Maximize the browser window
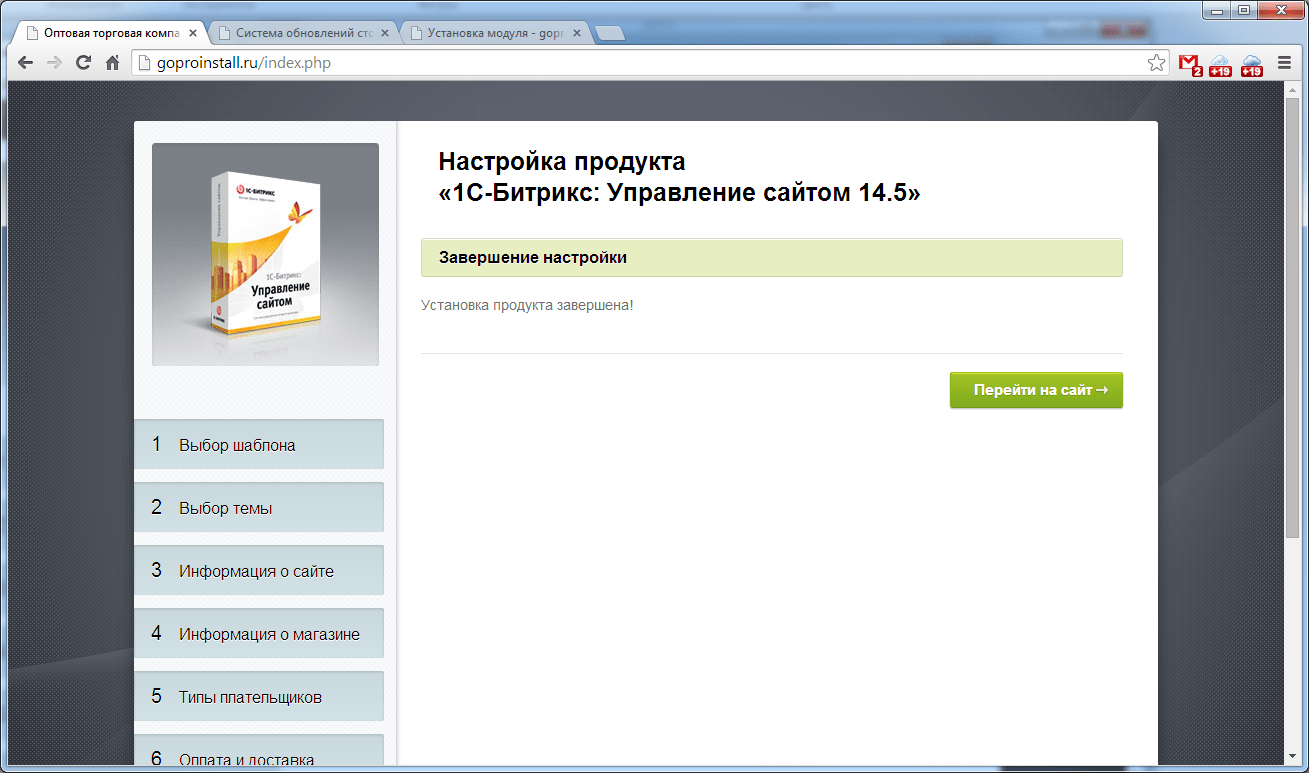Viewport: 1309px width, 773px height. [1244, 10]
